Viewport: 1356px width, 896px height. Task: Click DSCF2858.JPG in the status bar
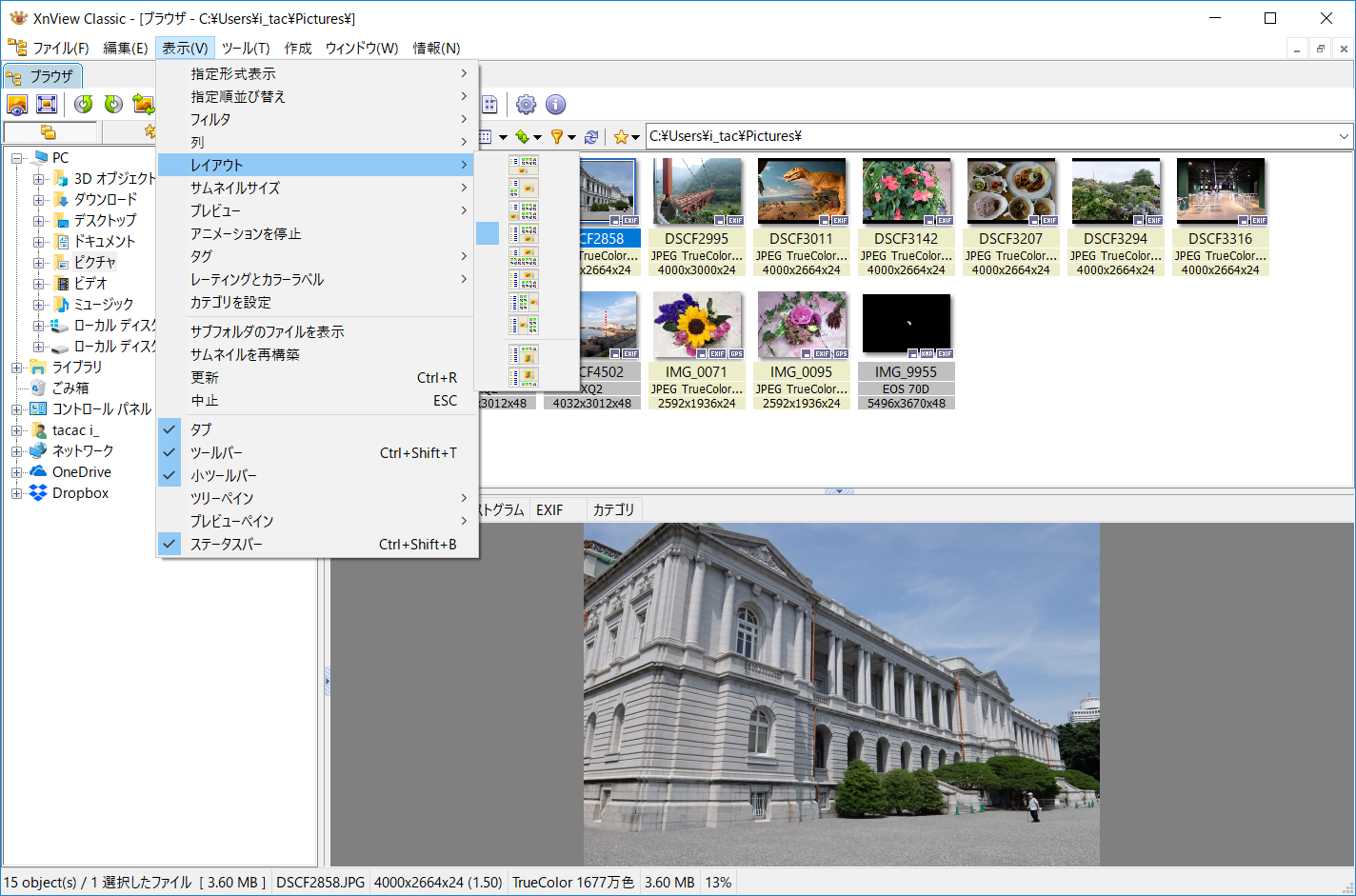[321, 883]
